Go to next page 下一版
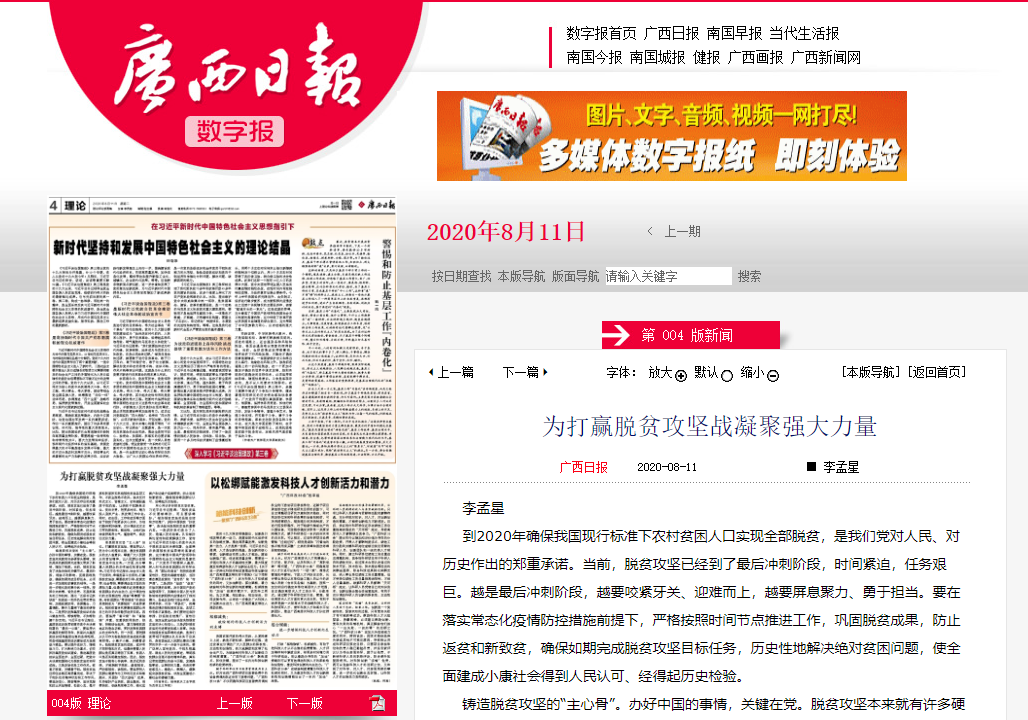This screenshot has height=720, width=1028. pos(304,703)
